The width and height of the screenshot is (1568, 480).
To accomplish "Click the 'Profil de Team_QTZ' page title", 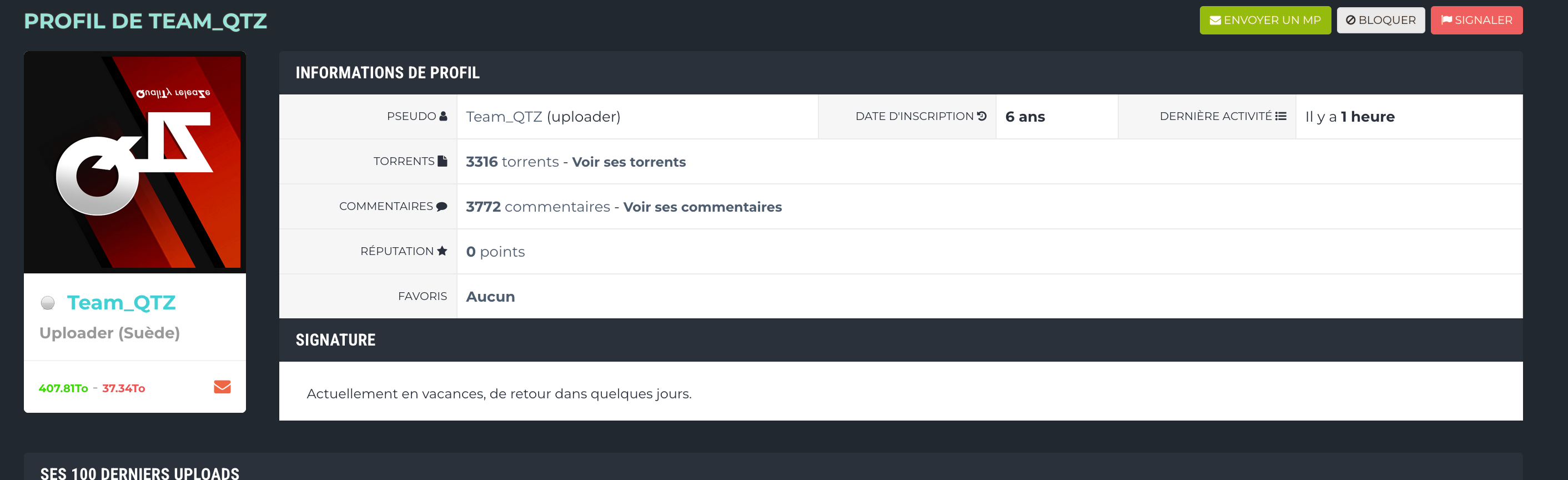I will (x=145, y=21).
